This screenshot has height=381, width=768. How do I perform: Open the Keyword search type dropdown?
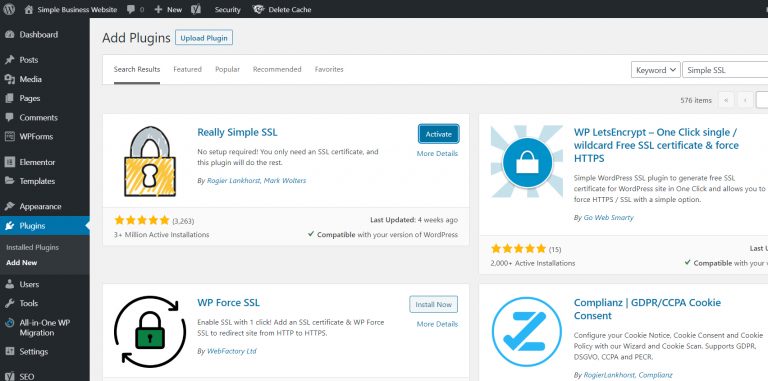coord(656,70)
